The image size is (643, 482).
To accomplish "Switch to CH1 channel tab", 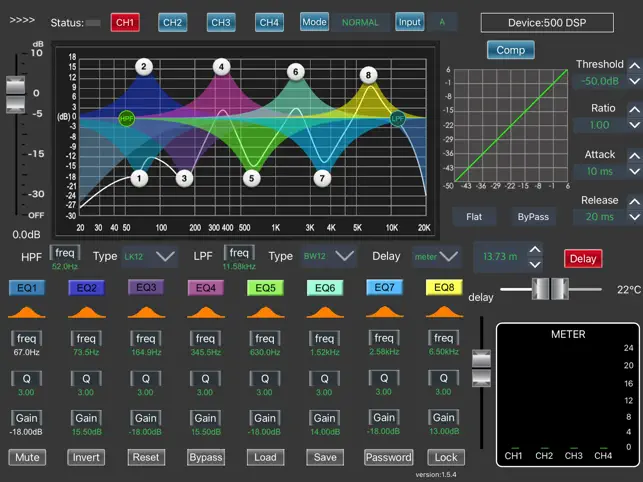I will [125, 23].
